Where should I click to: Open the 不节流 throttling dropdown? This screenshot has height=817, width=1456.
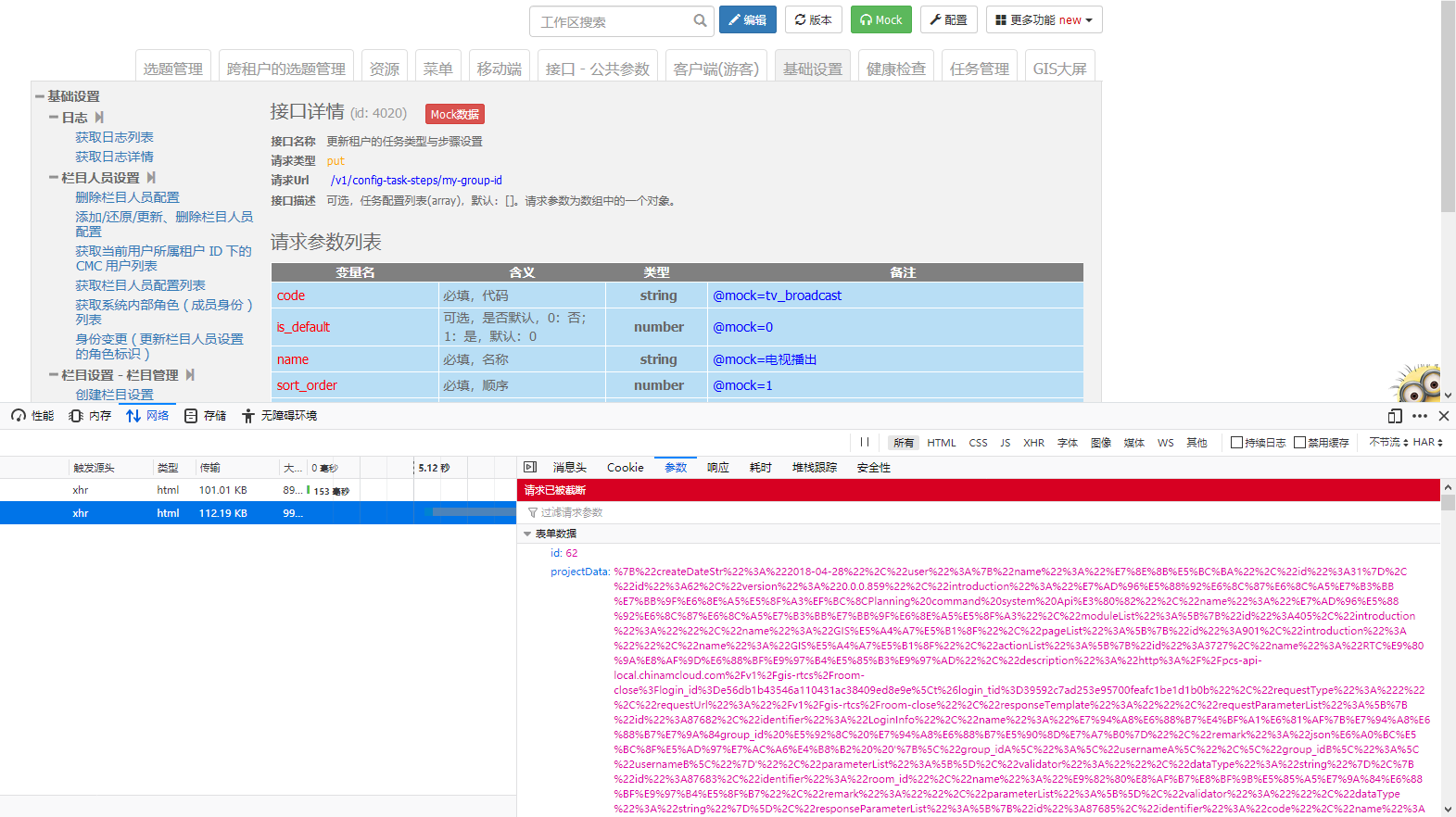(1388, 443)
